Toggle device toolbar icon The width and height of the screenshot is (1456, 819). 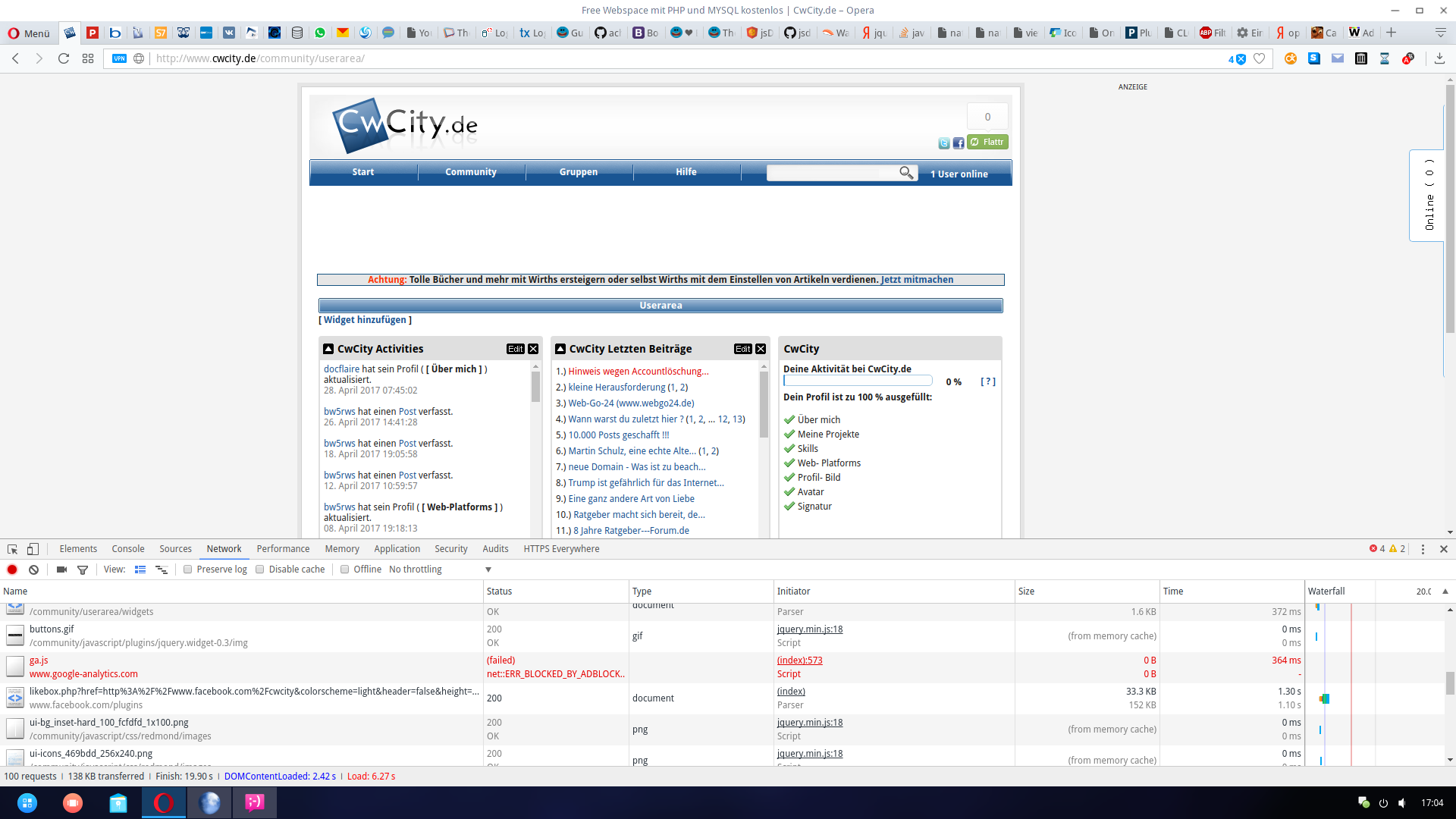point(33,549)
